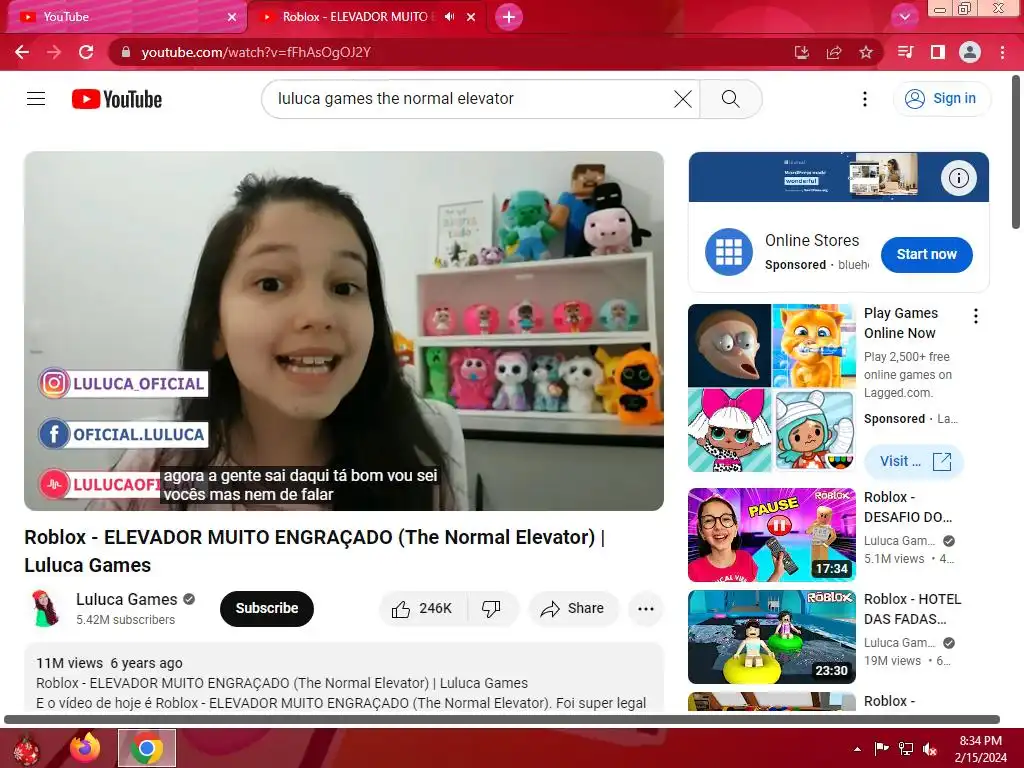The image size is (1024, 768).
Task: Show hidden tray icons arrow
Action: (x=857, y=749)
